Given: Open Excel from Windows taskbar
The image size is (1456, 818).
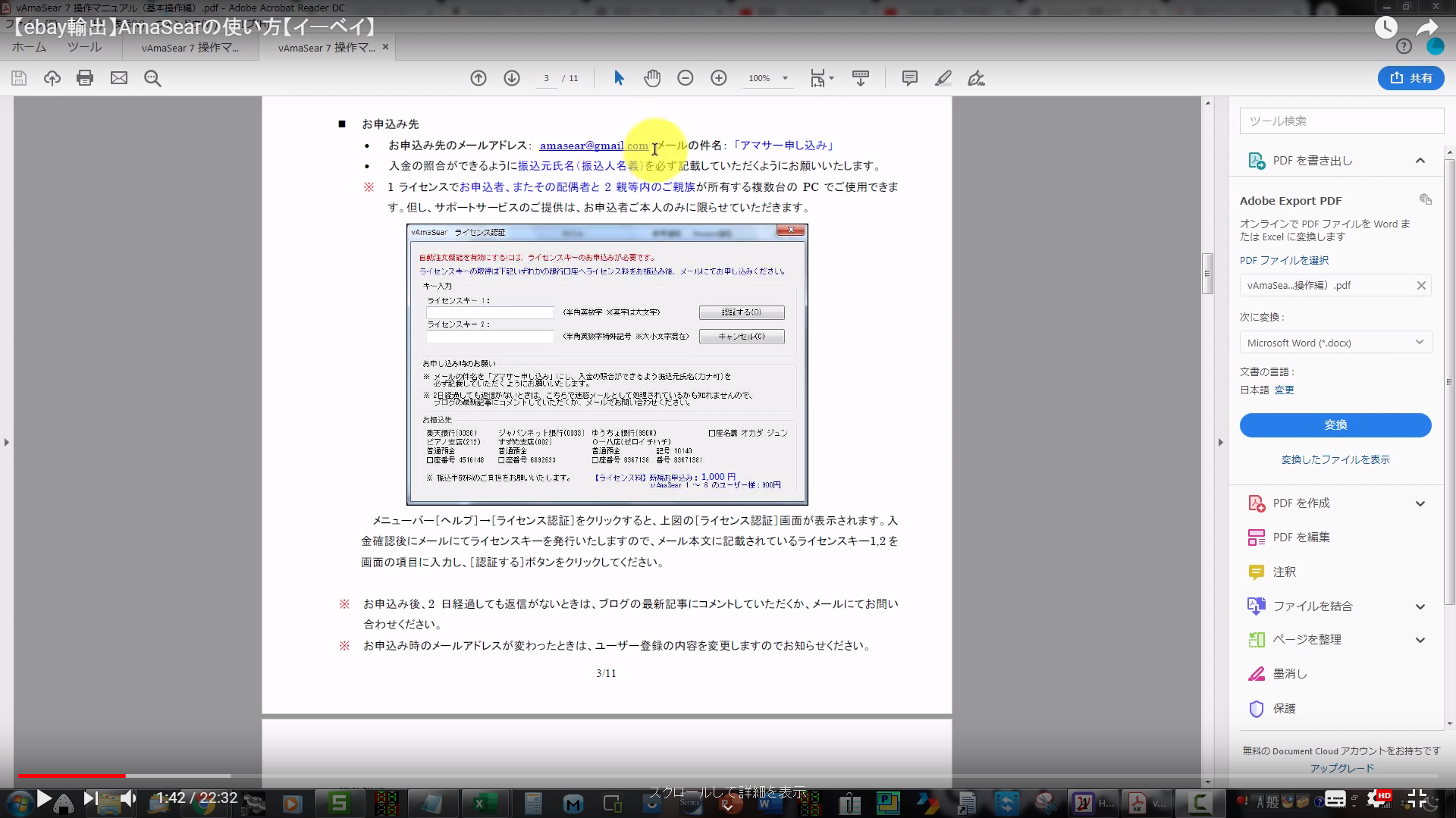Looking at the screenshot, I should (480, 804).
